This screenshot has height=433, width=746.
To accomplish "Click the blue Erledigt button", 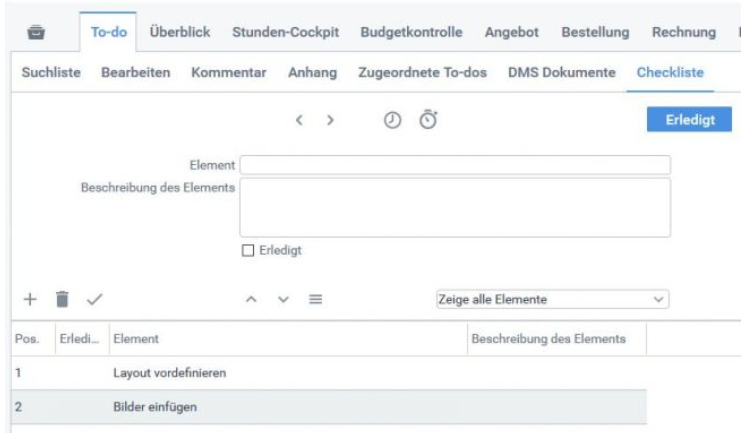I will click(689, 119).
